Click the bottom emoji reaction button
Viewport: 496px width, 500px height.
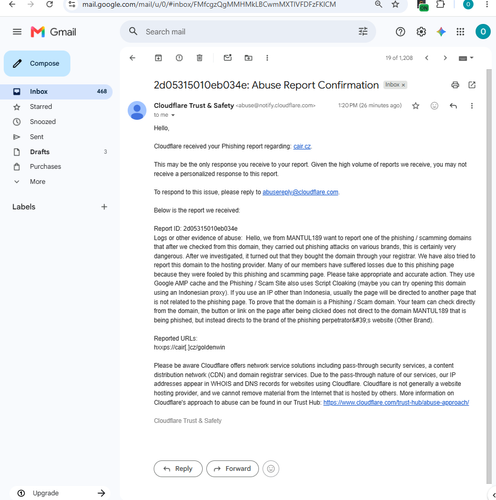pos(271,469)
